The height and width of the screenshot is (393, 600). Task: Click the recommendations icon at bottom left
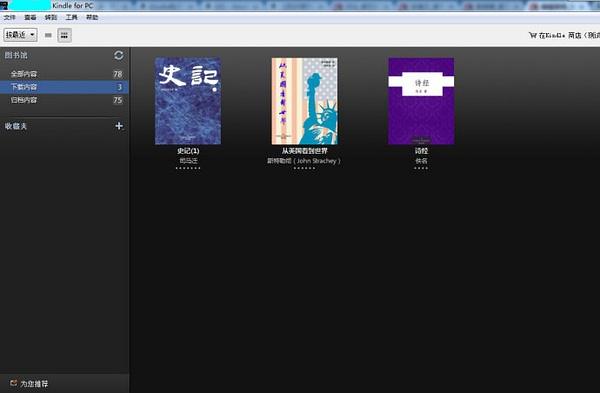coord(14,383)
